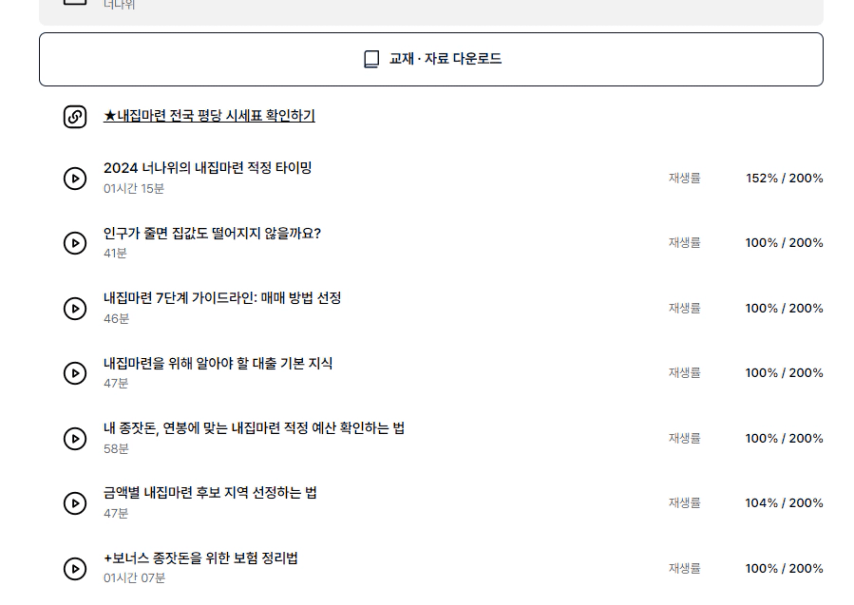Open lecture title 인구가 줄면 집값도 떨어지지 않을까?
Screen dimensions: 854x605
pyautogui.click(x=212, y=233)
